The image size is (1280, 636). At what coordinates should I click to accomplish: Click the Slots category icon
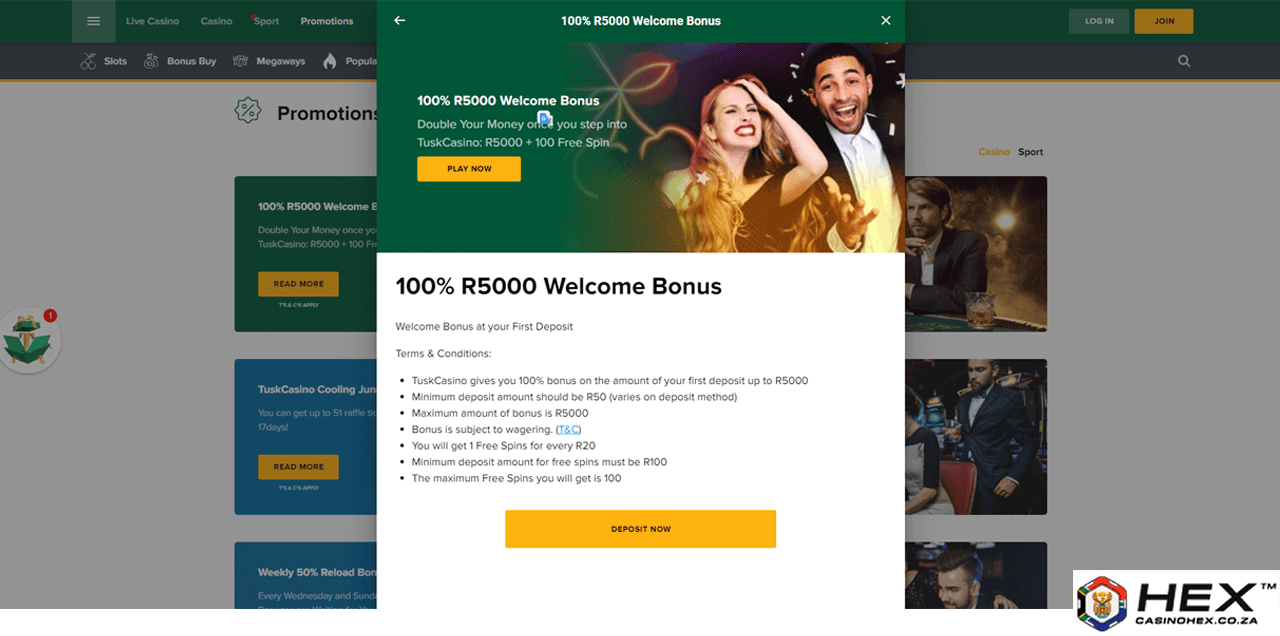coord(89,61)
